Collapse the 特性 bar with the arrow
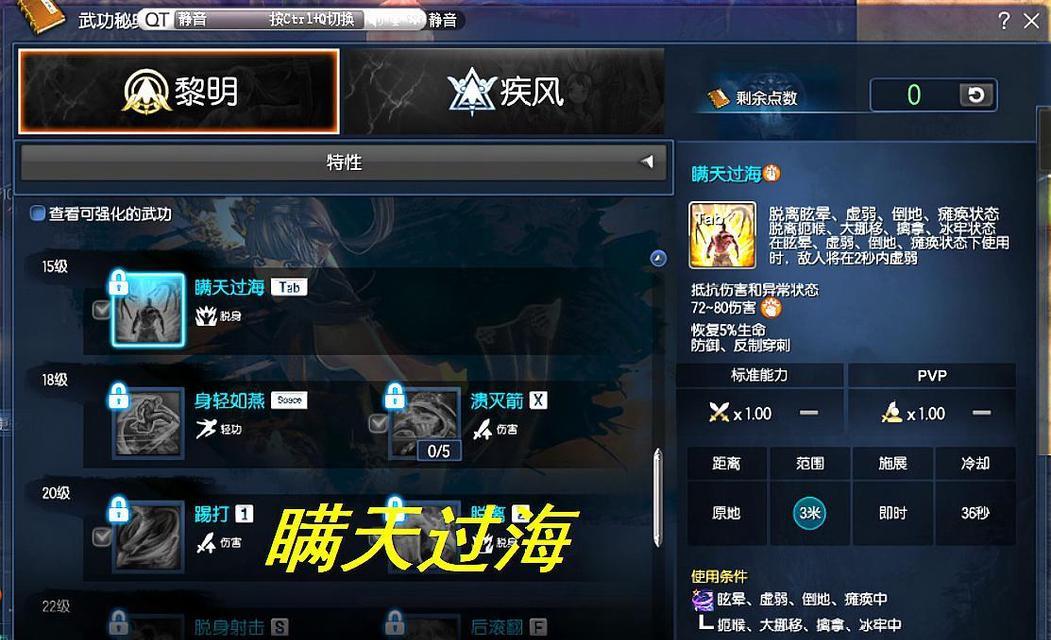Image resolution: width=1051 pixels, height=640 pixels. [x=647, y=162]
